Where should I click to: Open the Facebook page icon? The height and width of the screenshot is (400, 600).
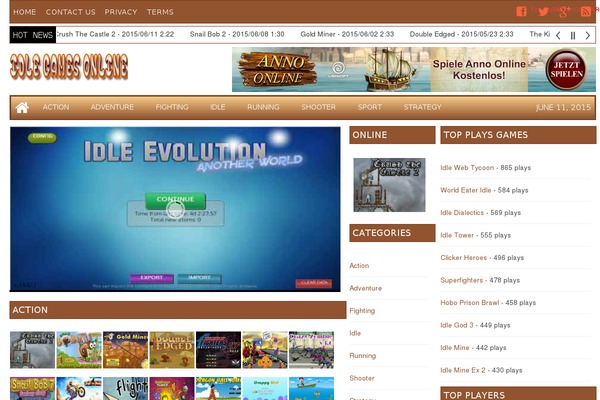coord(521,11)
